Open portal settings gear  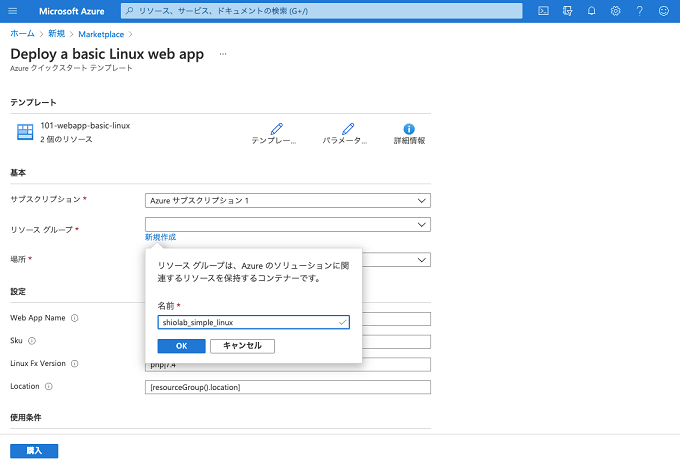(615, 11)
